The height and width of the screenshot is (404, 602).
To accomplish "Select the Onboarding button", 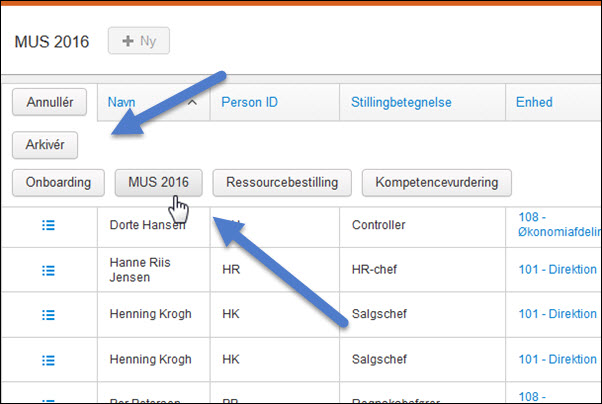I will coord(58,182).
